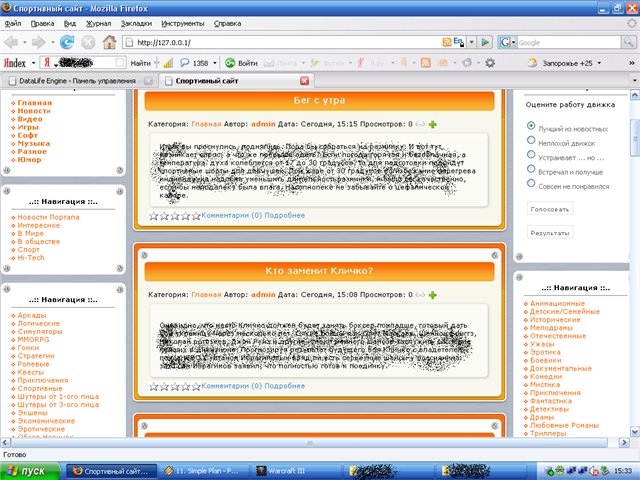Click the green plus icon on the 'Бег с утра' post
The image size is (640, 480).
pos(433,125)
